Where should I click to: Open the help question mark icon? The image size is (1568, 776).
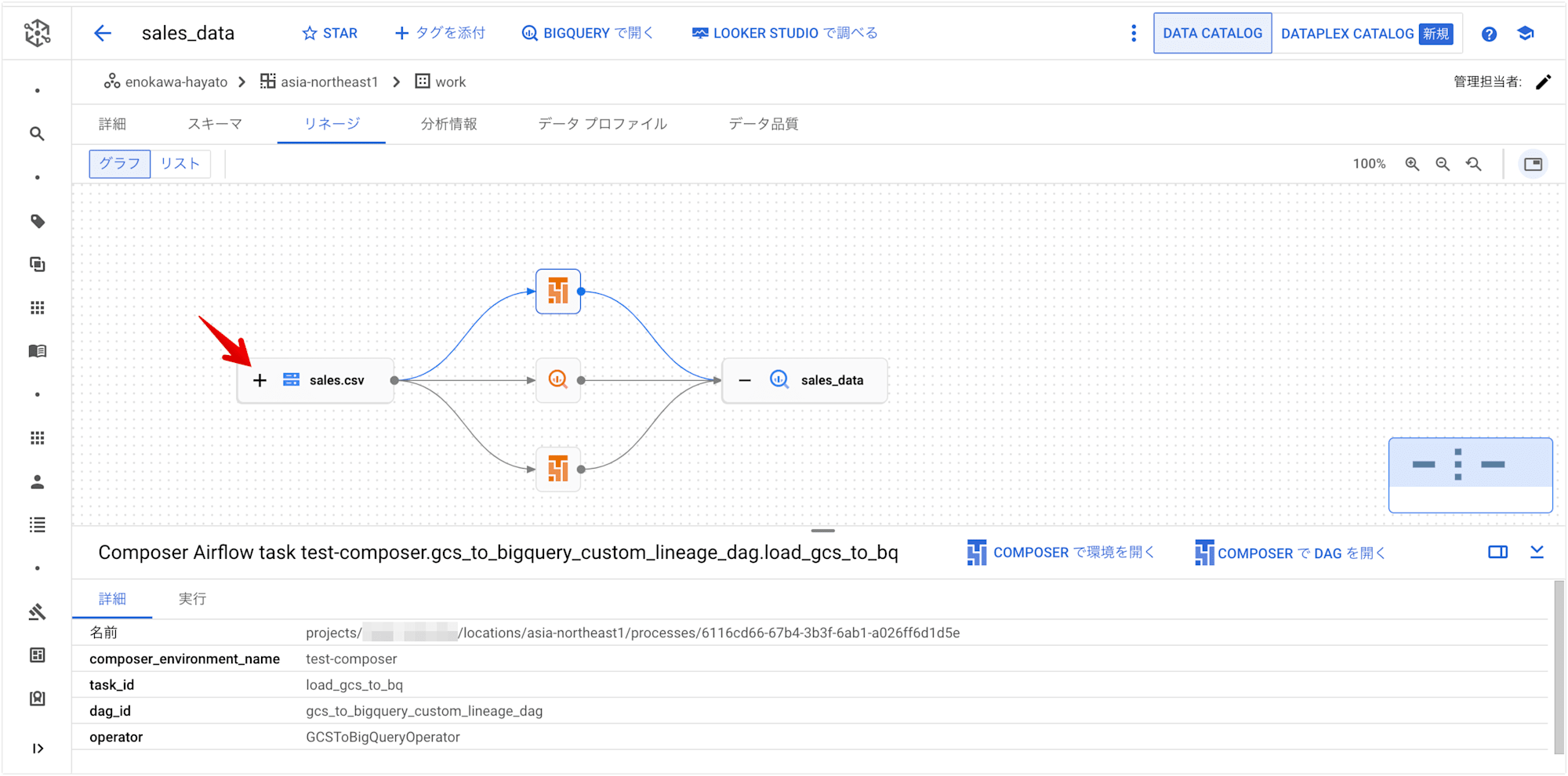point(1489,34)
